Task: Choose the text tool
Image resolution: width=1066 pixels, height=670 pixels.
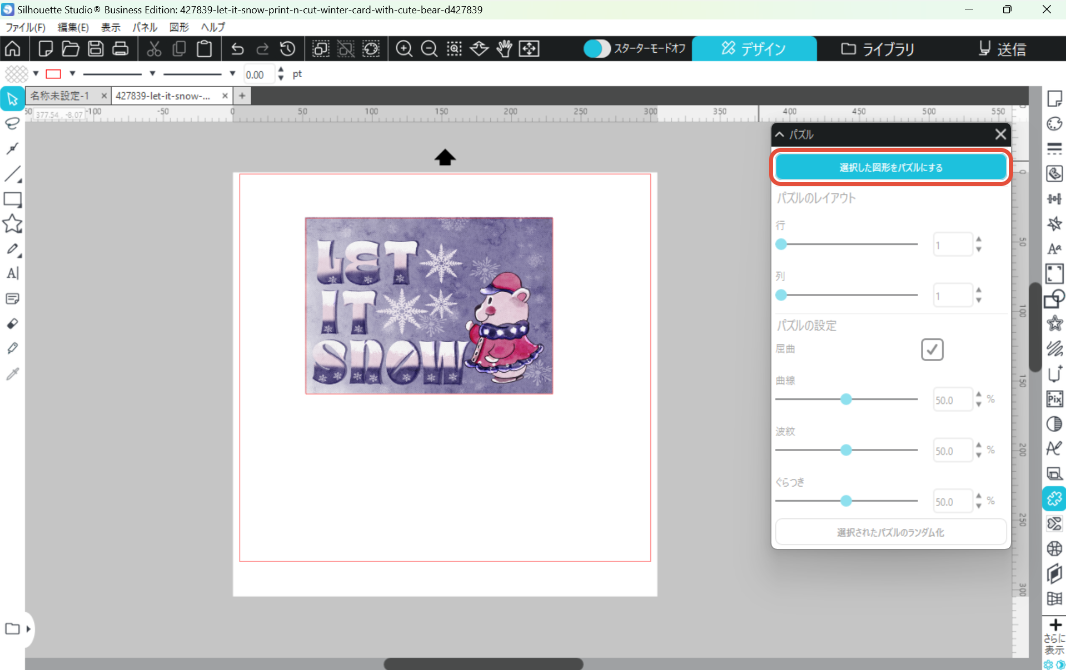Action: tap(12, 274)
